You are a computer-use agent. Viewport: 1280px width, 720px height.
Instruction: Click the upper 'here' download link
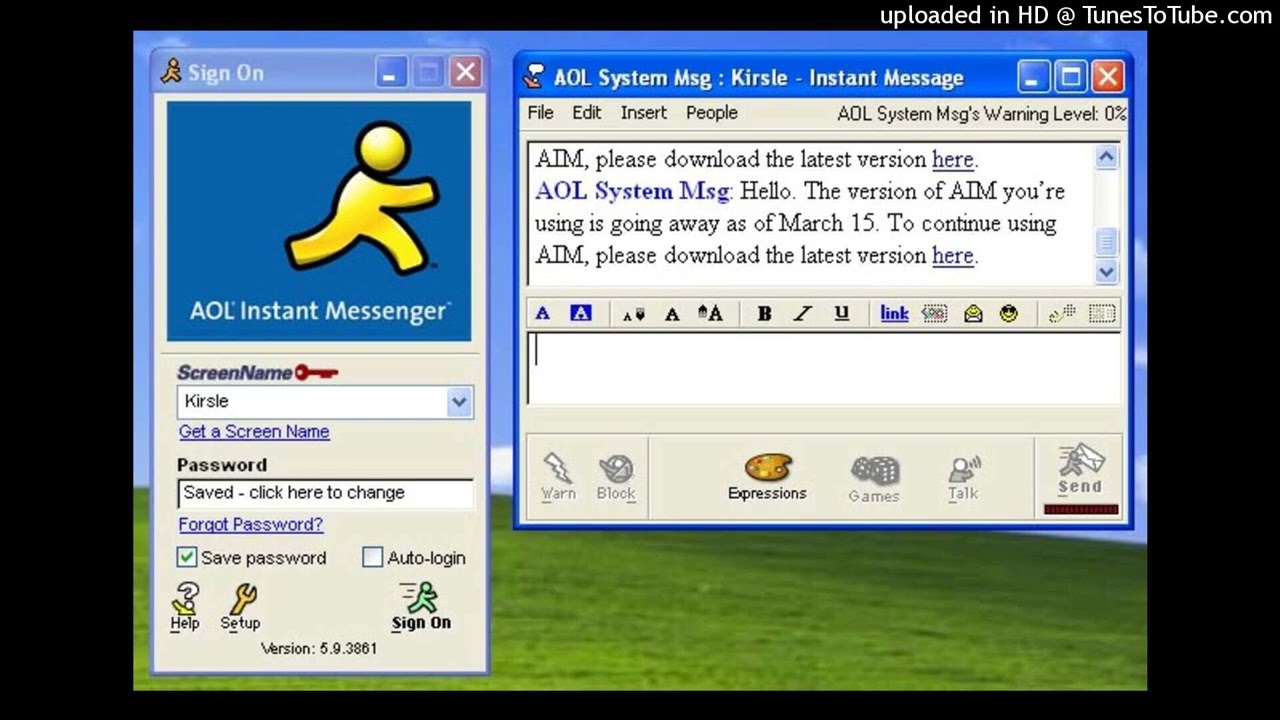(953, 160)
